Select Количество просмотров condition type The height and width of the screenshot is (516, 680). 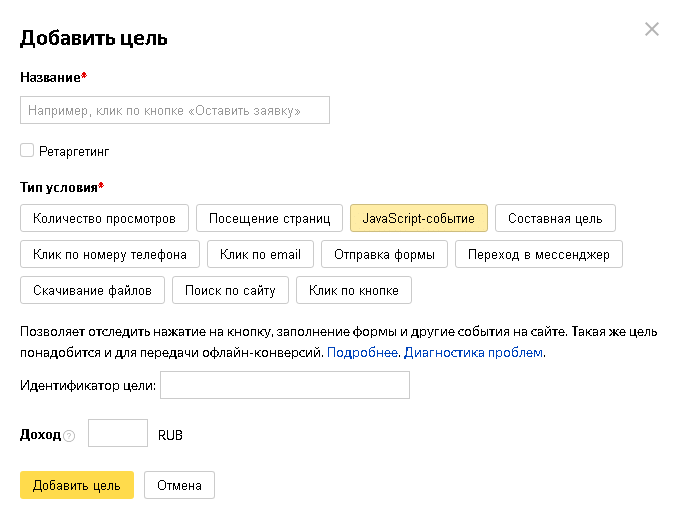tap(104, 218)
